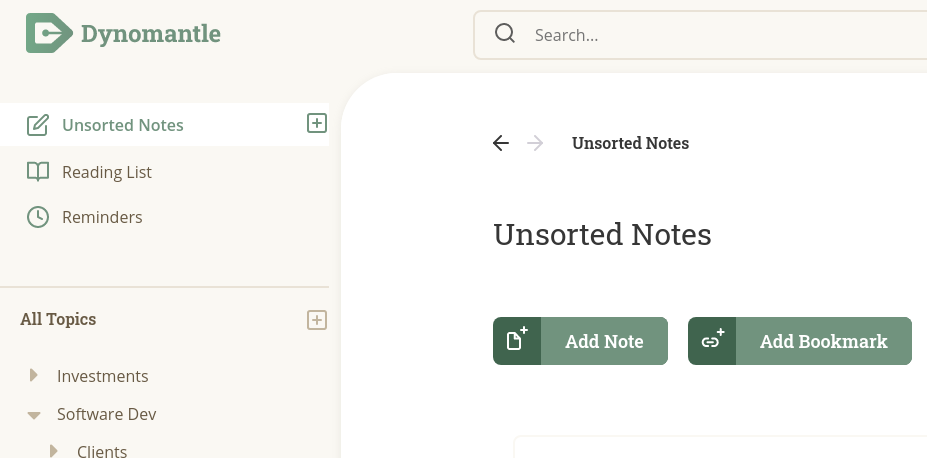927x458 pixels.
Task: Click the link icon on Add Bookmark
Action: pos(712,341)
